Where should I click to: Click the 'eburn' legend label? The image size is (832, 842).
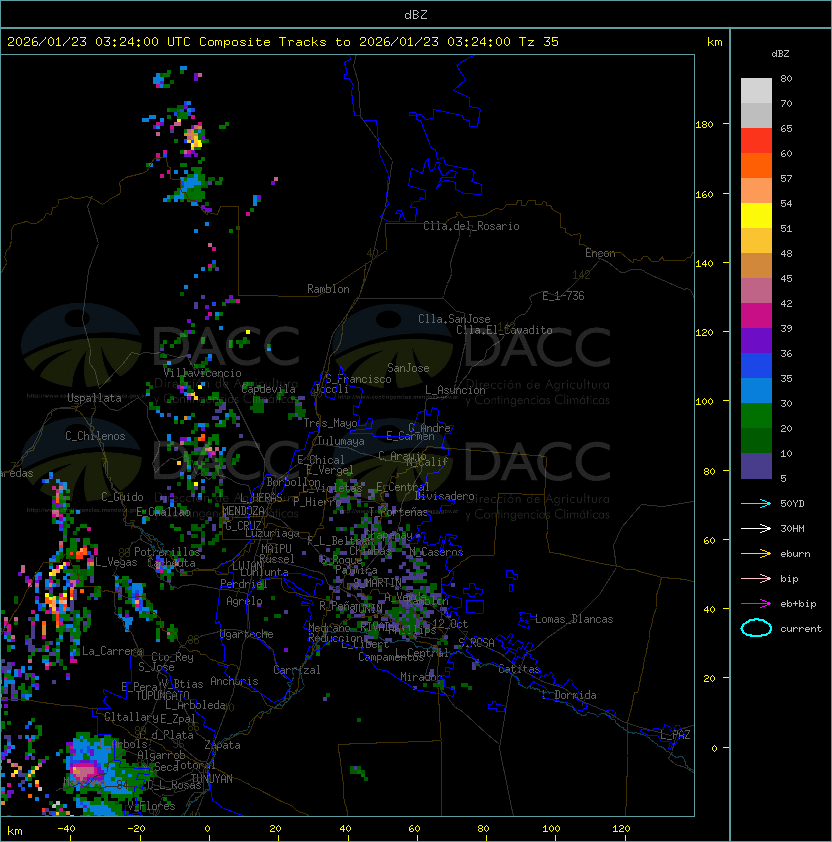795,554
